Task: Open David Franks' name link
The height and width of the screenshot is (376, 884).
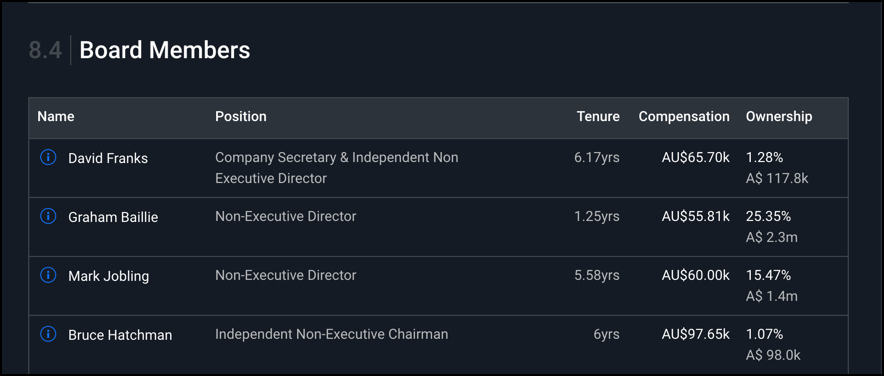Action: (108, 158)
